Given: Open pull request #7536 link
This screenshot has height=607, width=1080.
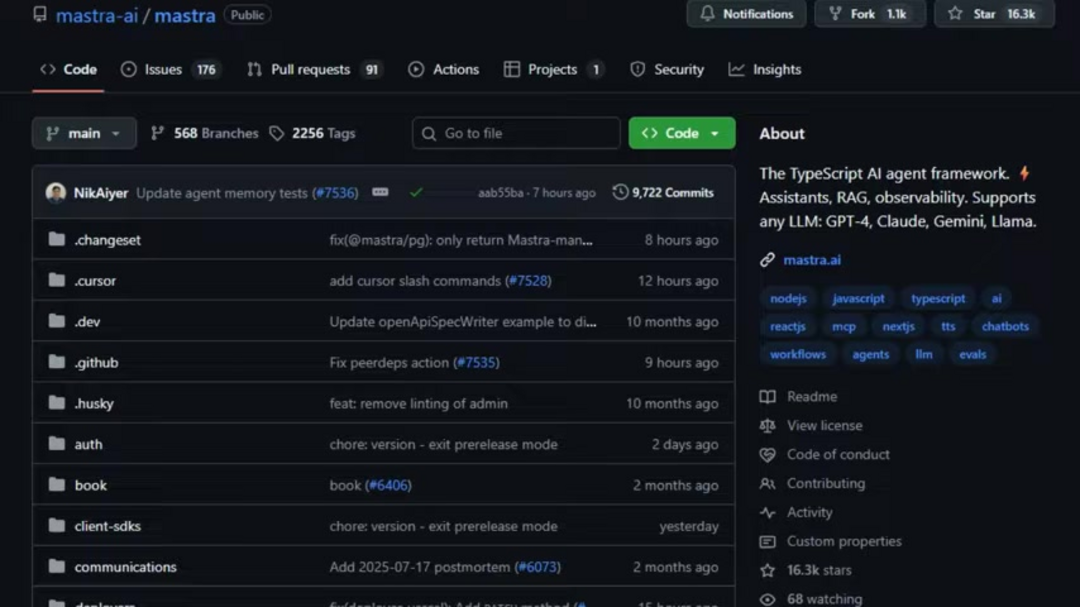Looking at the screenshot, I should [335, 193].
